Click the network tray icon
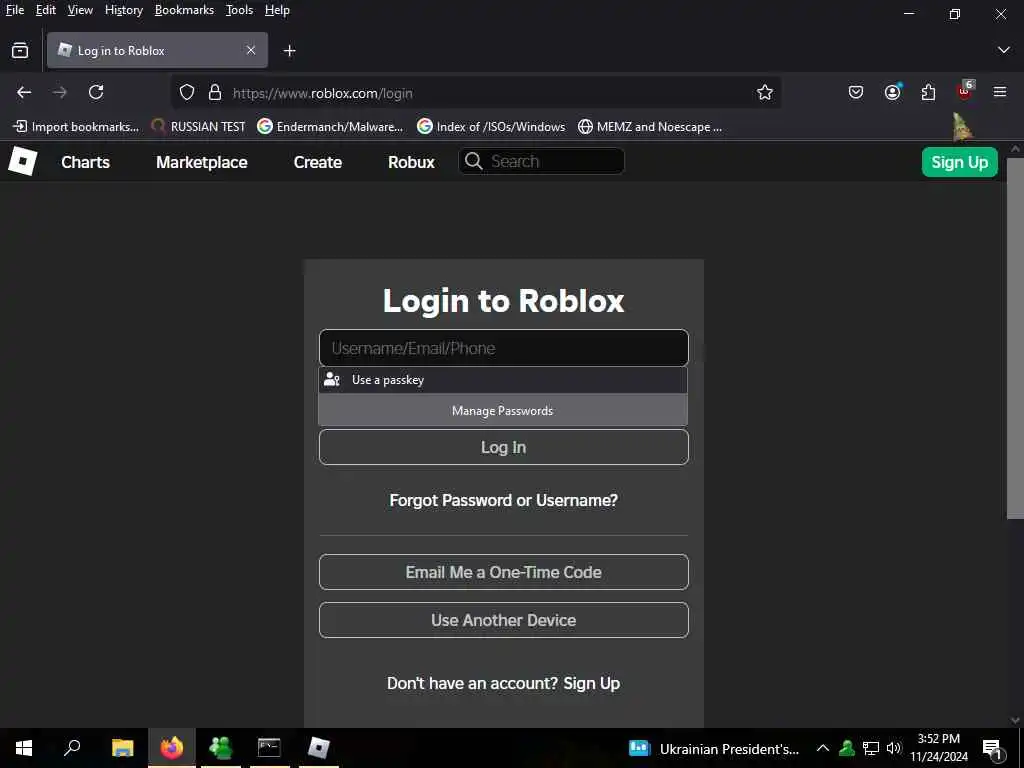1024x768 pixels. click(x=871, y=748)
